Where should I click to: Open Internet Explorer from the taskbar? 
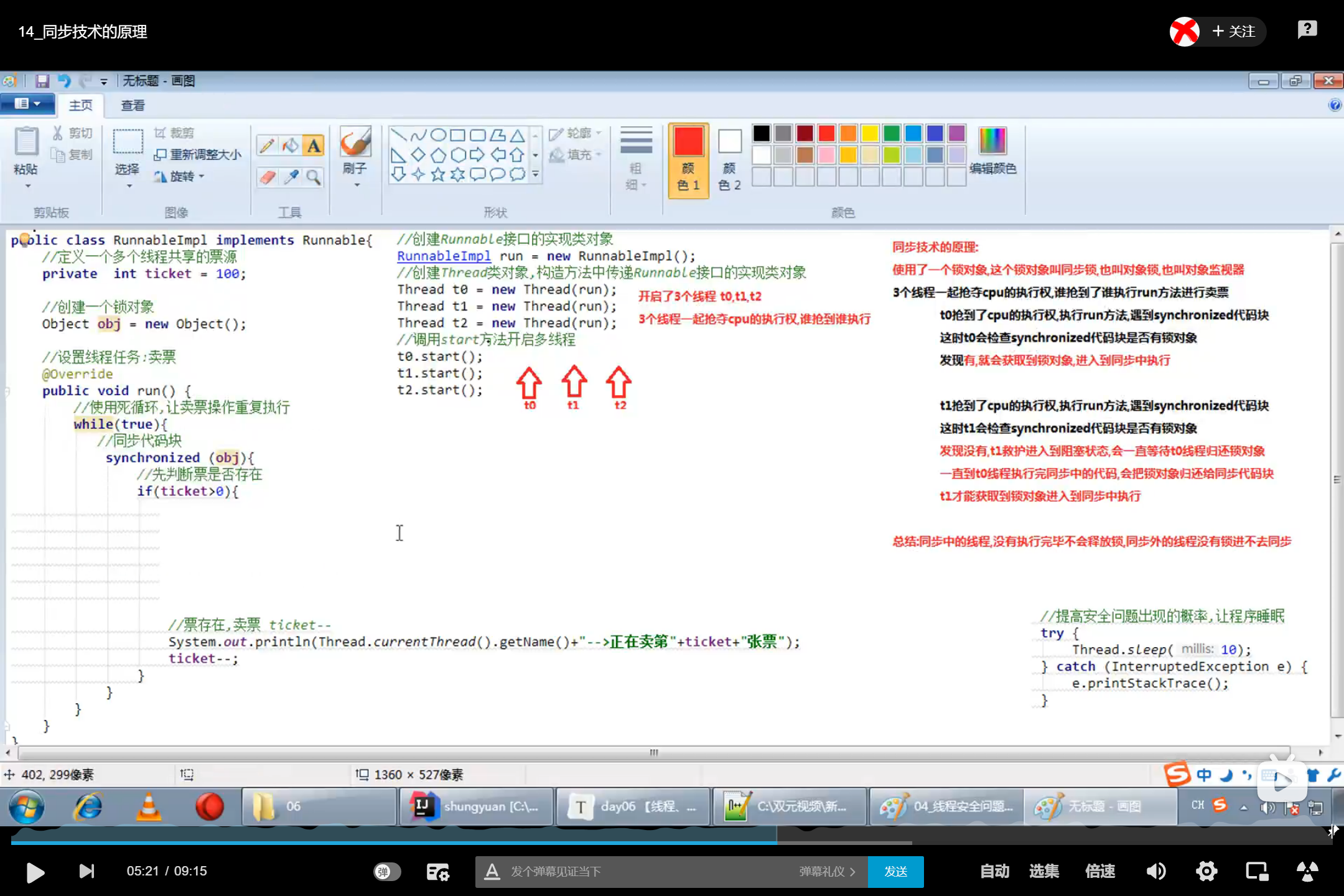[x=88, y=807]
